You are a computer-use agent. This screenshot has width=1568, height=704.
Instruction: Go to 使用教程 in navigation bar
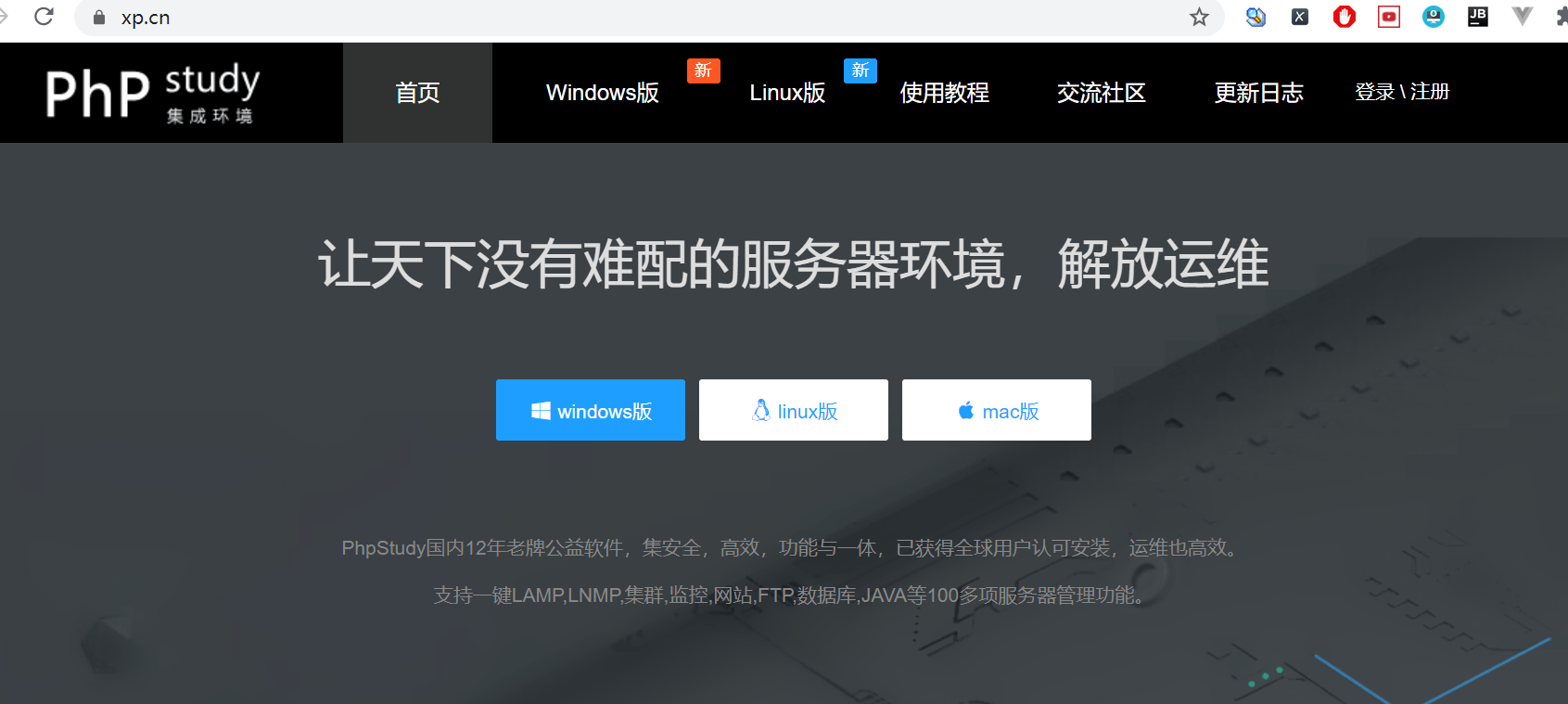tap(944, 93)
